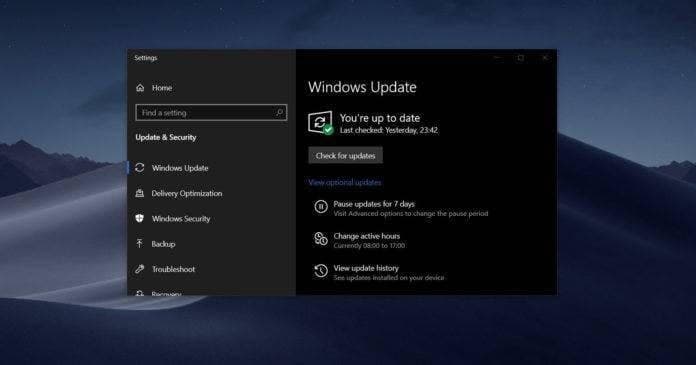Click the Delivery Optimization icon
The width and height of the screenshot is (696, 365).
140,193
